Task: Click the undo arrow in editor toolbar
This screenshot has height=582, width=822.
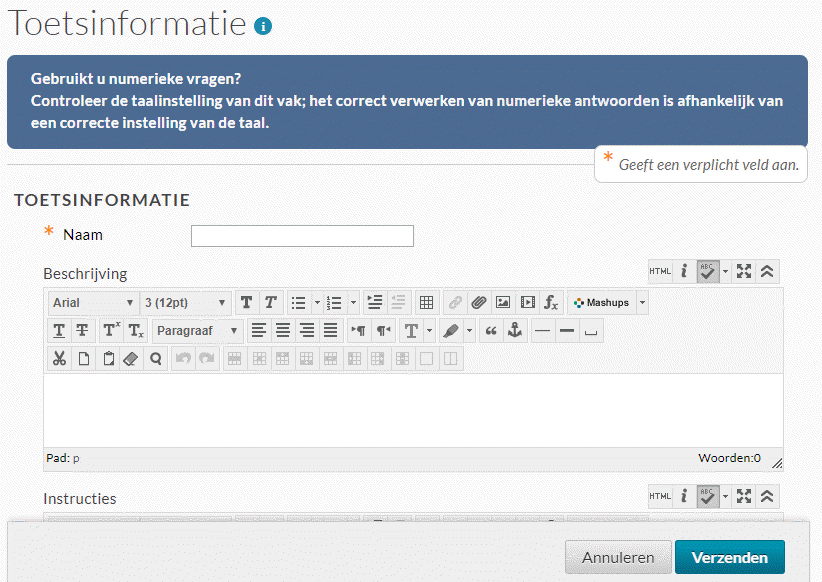Action: click(x=183, y=359)
